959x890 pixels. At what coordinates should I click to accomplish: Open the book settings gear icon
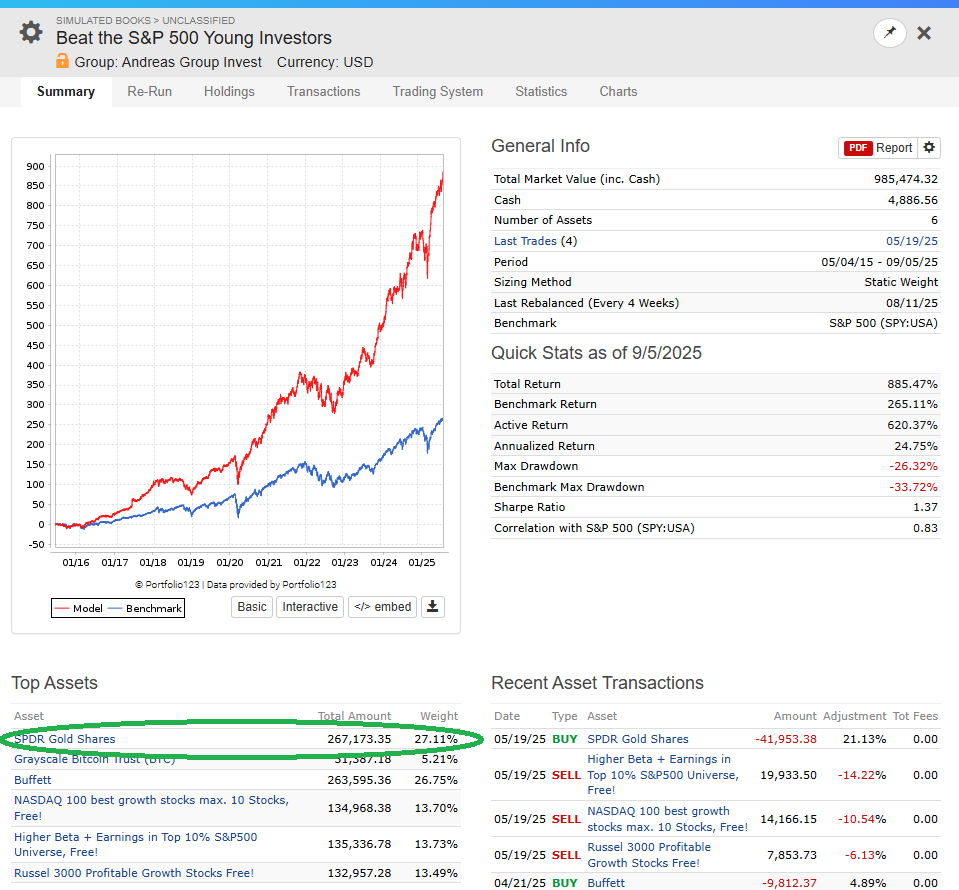coord(31,32)
